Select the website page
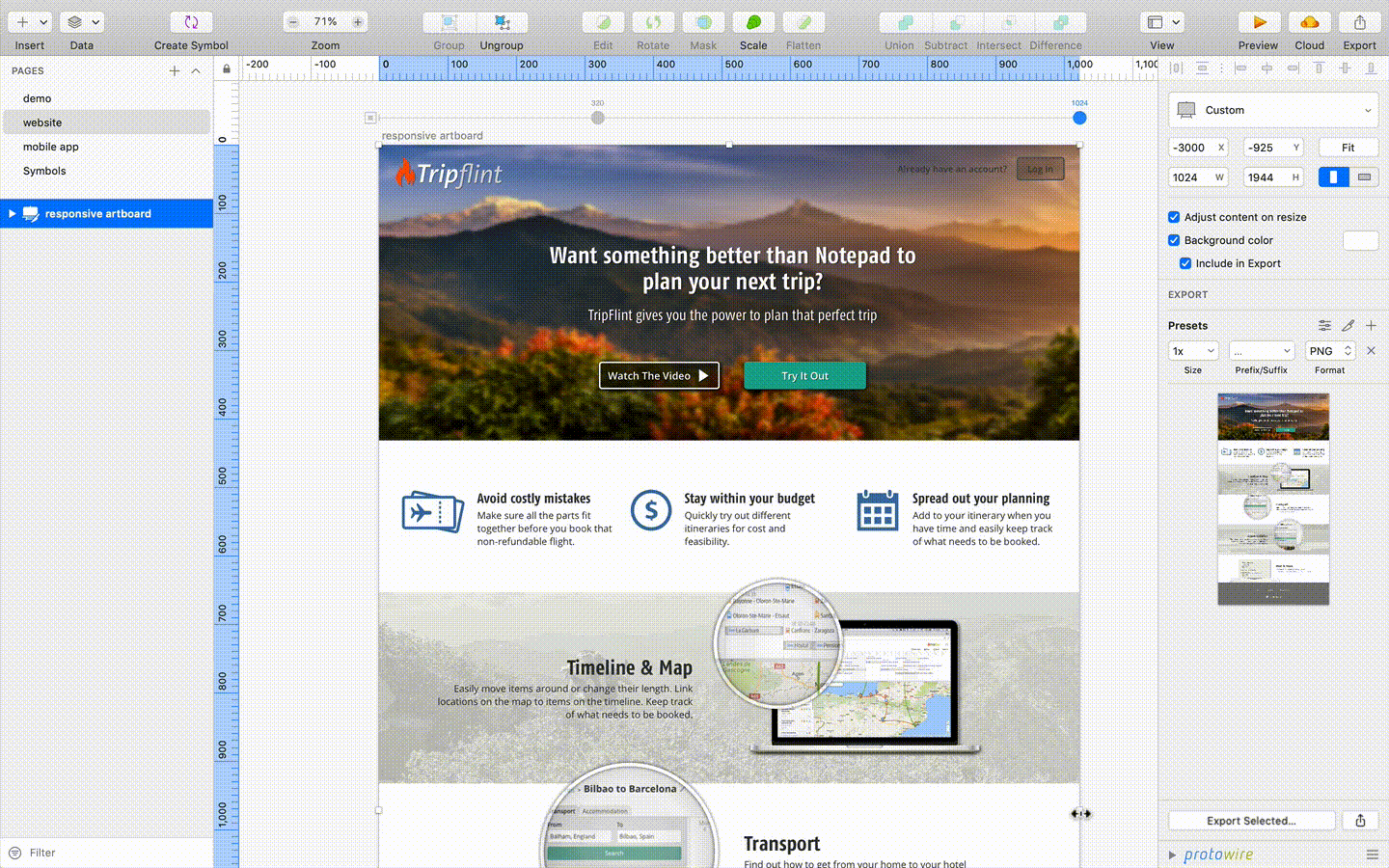 coord(106,122)
